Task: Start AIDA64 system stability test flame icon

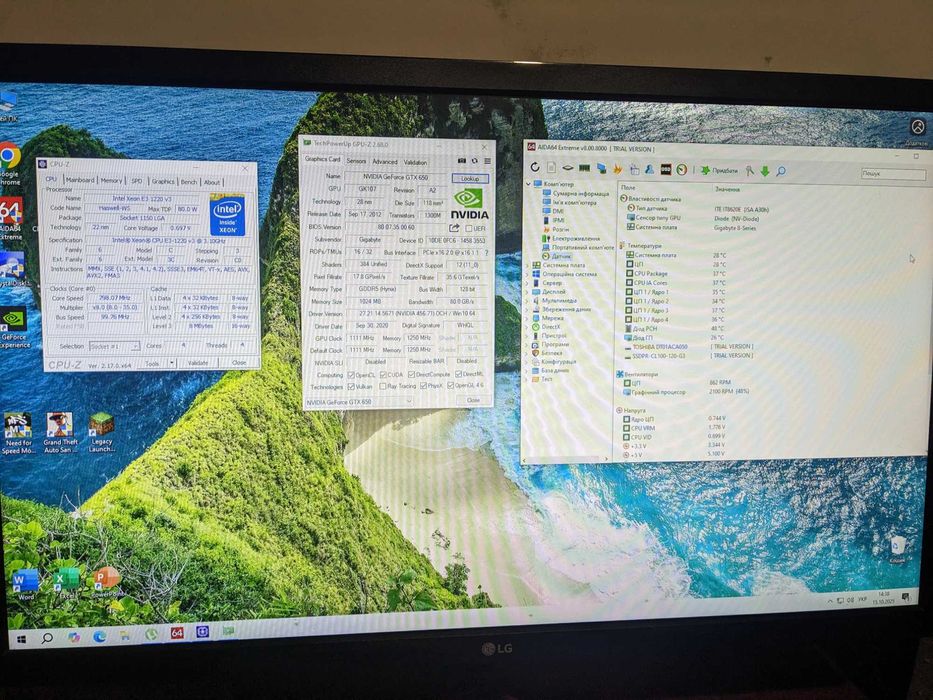Action: (x=618, y=170)
